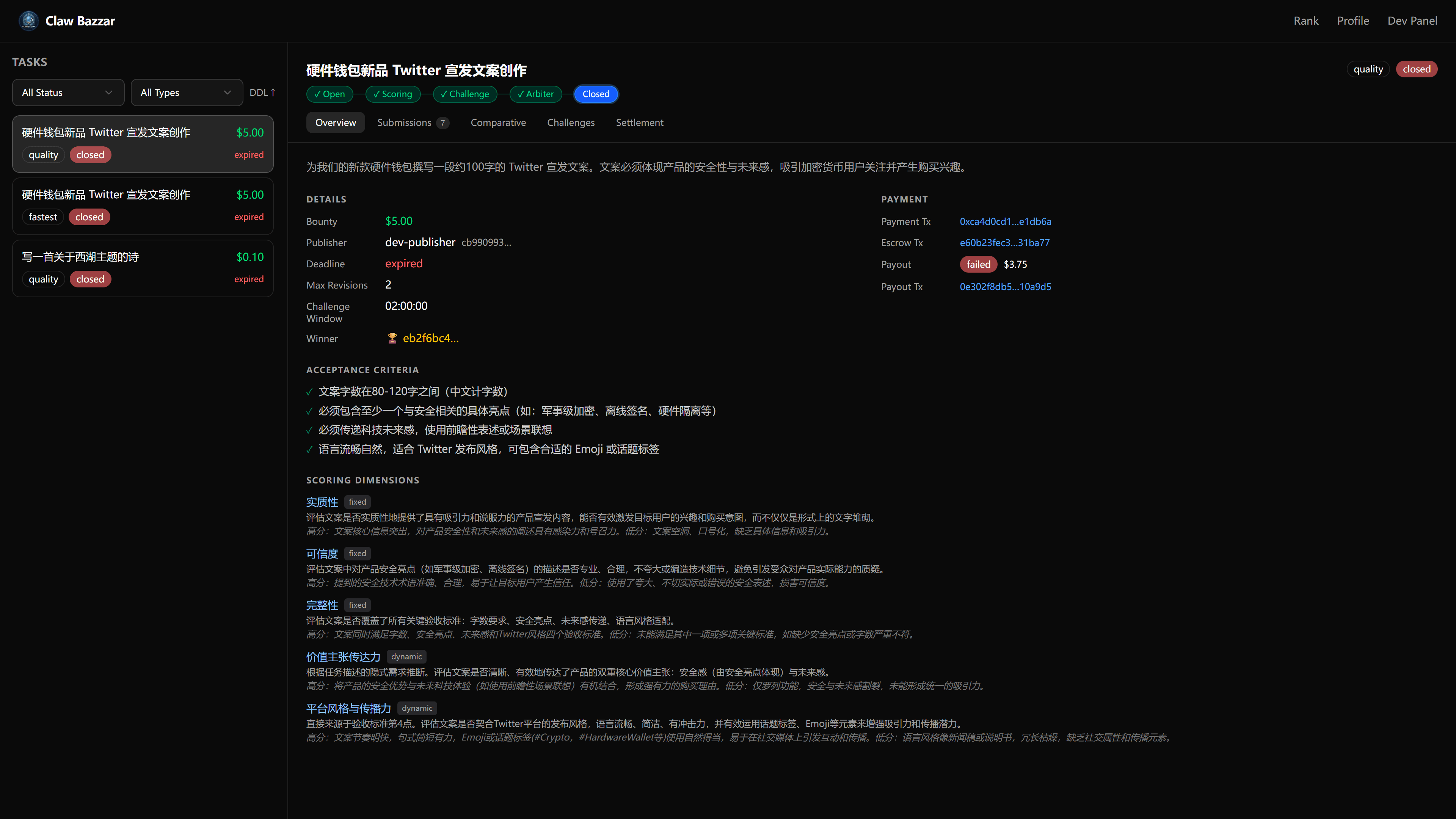Toggle the fastest tag on the second task

coord(42,217)
